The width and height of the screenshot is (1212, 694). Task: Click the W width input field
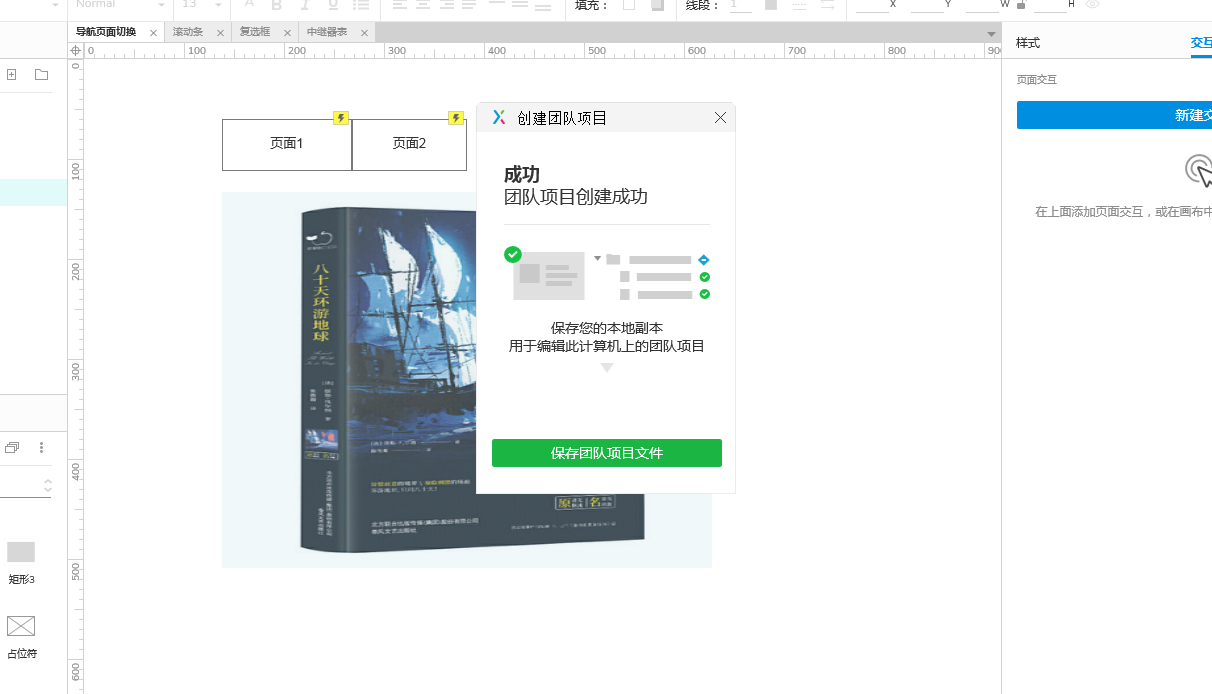pos(982,5)
